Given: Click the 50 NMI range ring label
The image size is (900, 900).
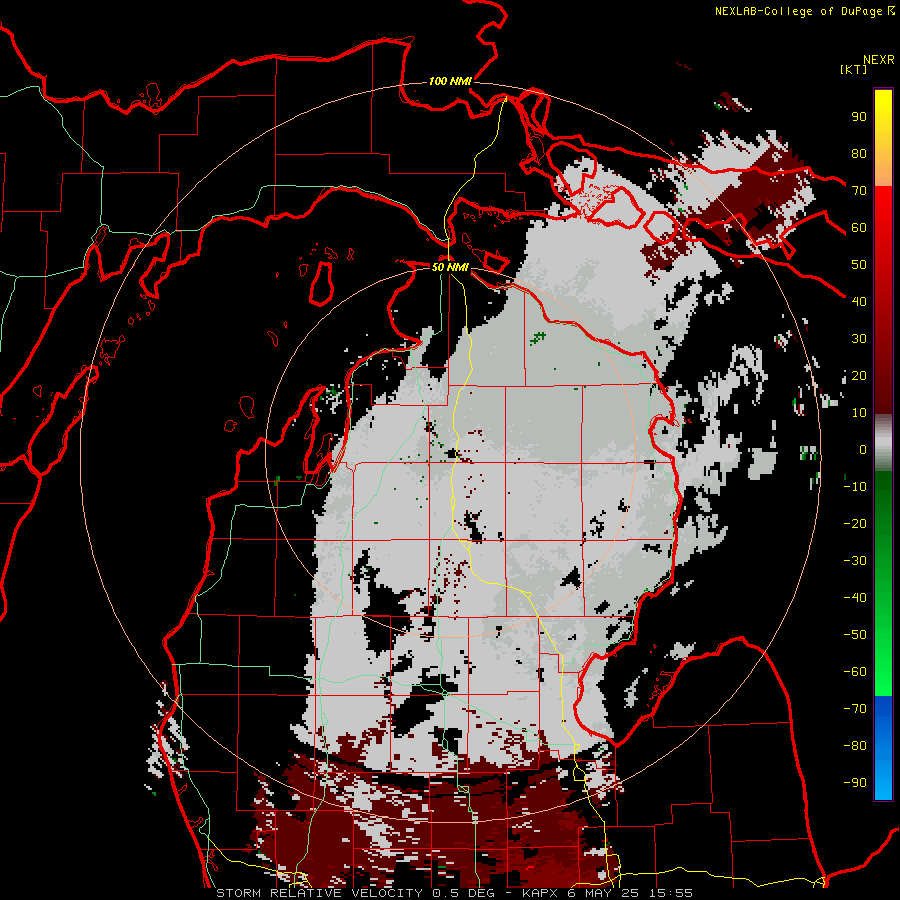Looking at the screenshot, I should click(450, 267).
